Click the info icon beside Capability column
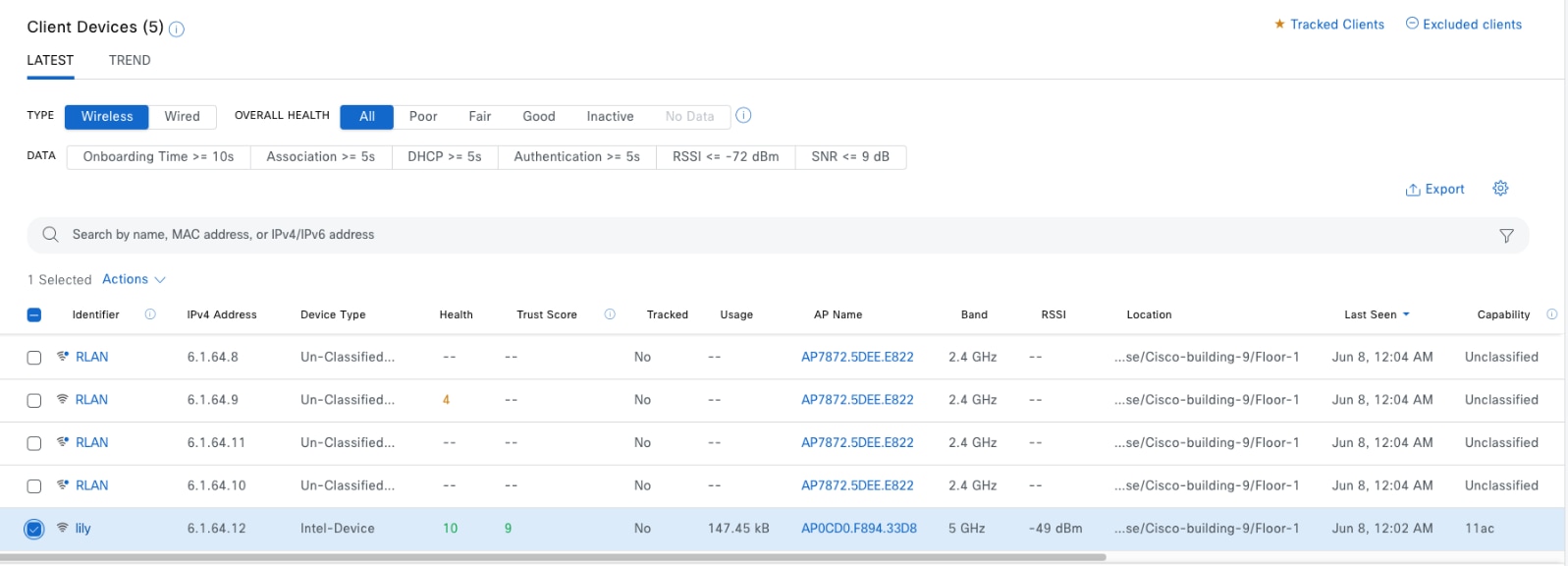This screenshot has height=566, width=1568. tap(1551, 314)
